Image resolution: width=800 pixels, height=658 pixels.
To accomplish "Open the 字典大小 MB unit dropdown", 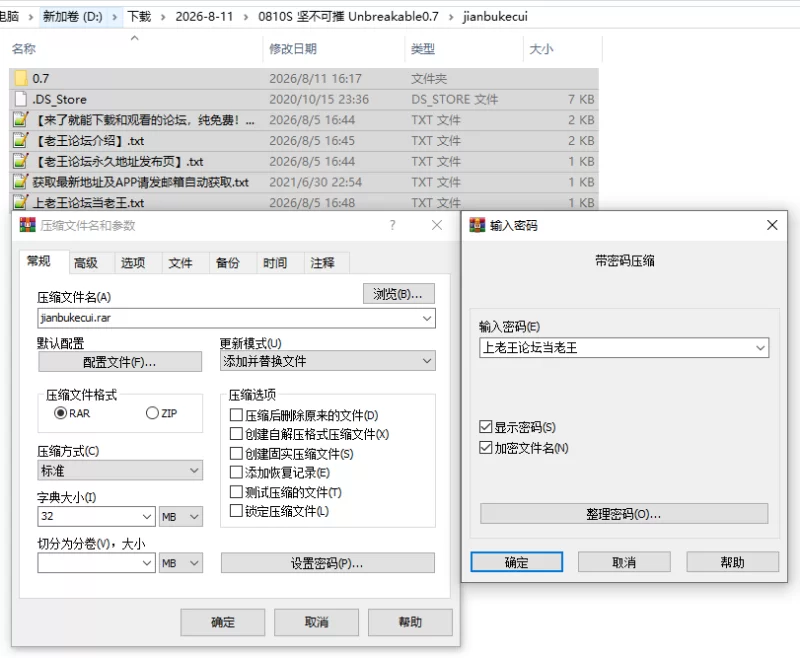I will 181,516.
